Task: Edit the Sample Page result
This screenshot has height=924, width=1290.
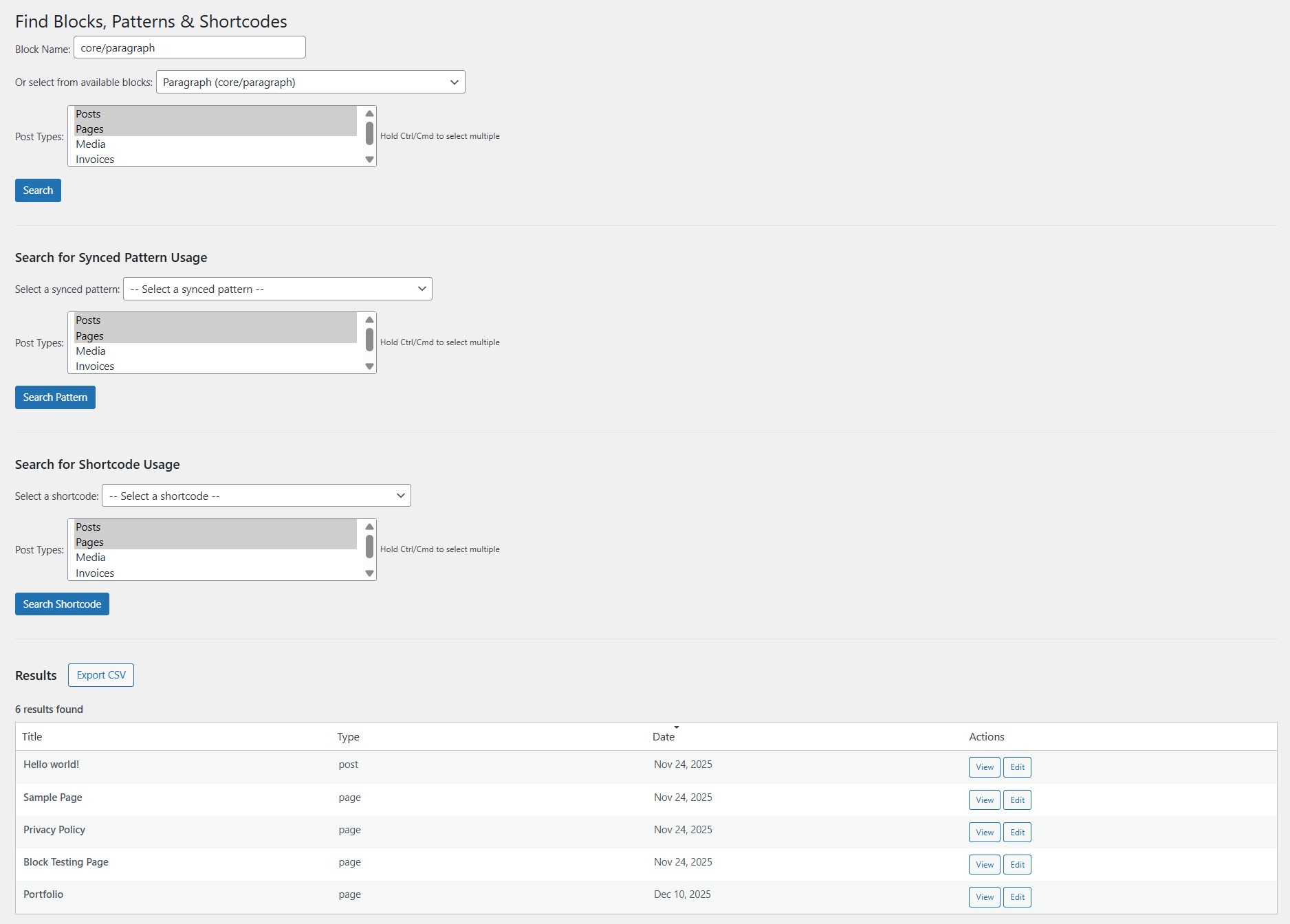Action: point(1018,800)
